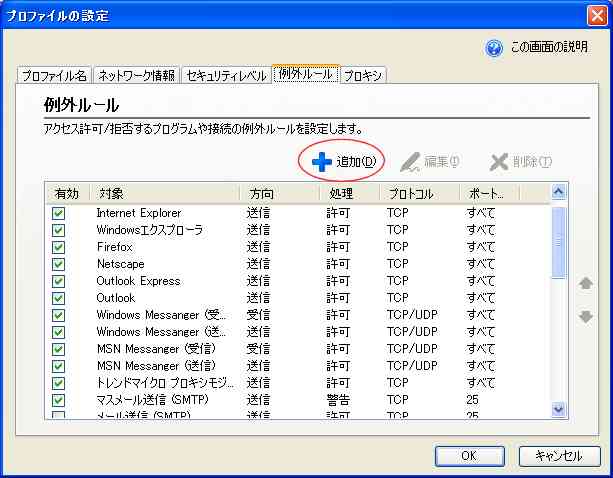The image size is (613, 478).
Task: Select トレンドマイクロ プロキシモジ row
Action: (x=298, y=383)
